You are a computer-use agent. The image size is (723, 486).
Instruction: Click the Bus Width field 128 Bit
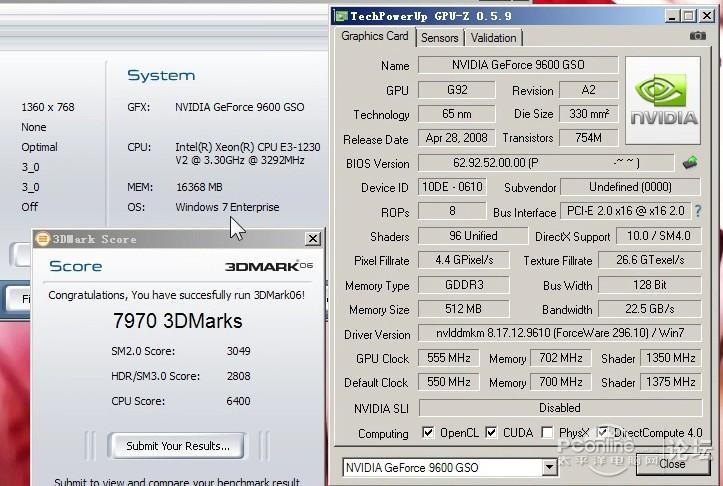coord(650,284)
